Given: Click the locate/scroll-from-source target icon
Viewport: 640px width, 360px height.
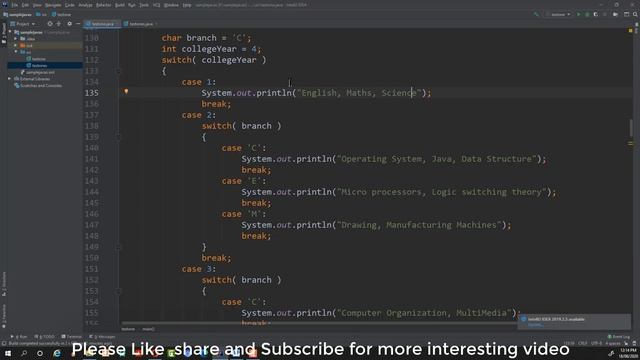Looking at the screenshot, I should pyautogui.click(x=50, y=24).
